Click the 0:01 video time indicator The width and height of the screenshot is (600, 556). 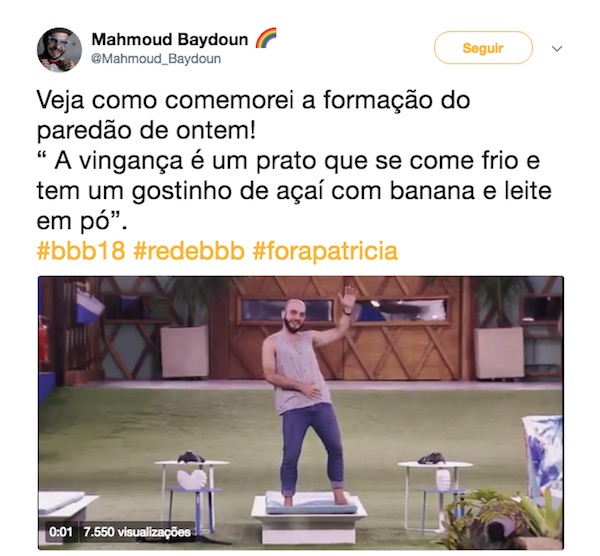pos(61,532)
